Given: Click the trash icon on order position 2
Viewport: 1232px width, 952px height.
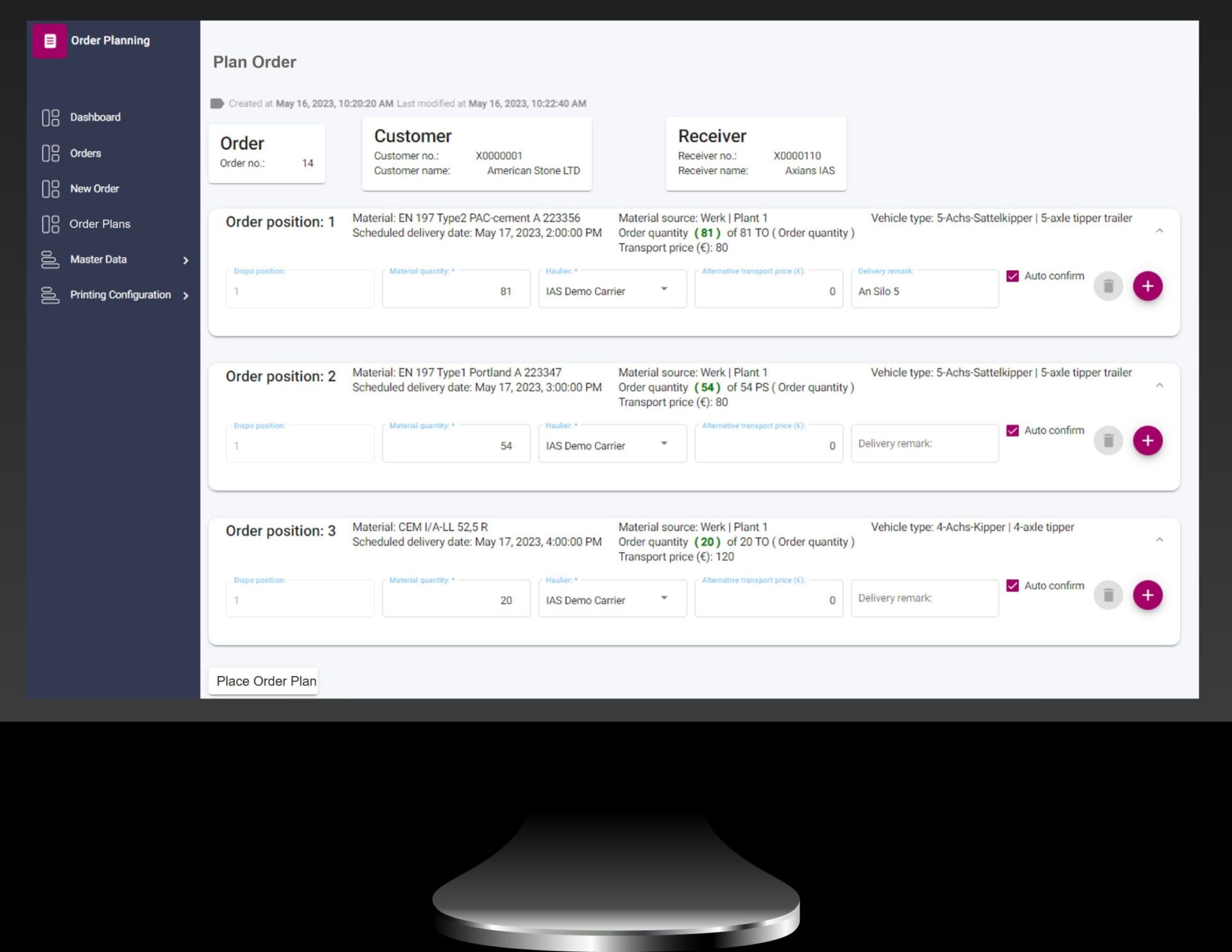Looking at the screenshot, I should pos(1108,441).
